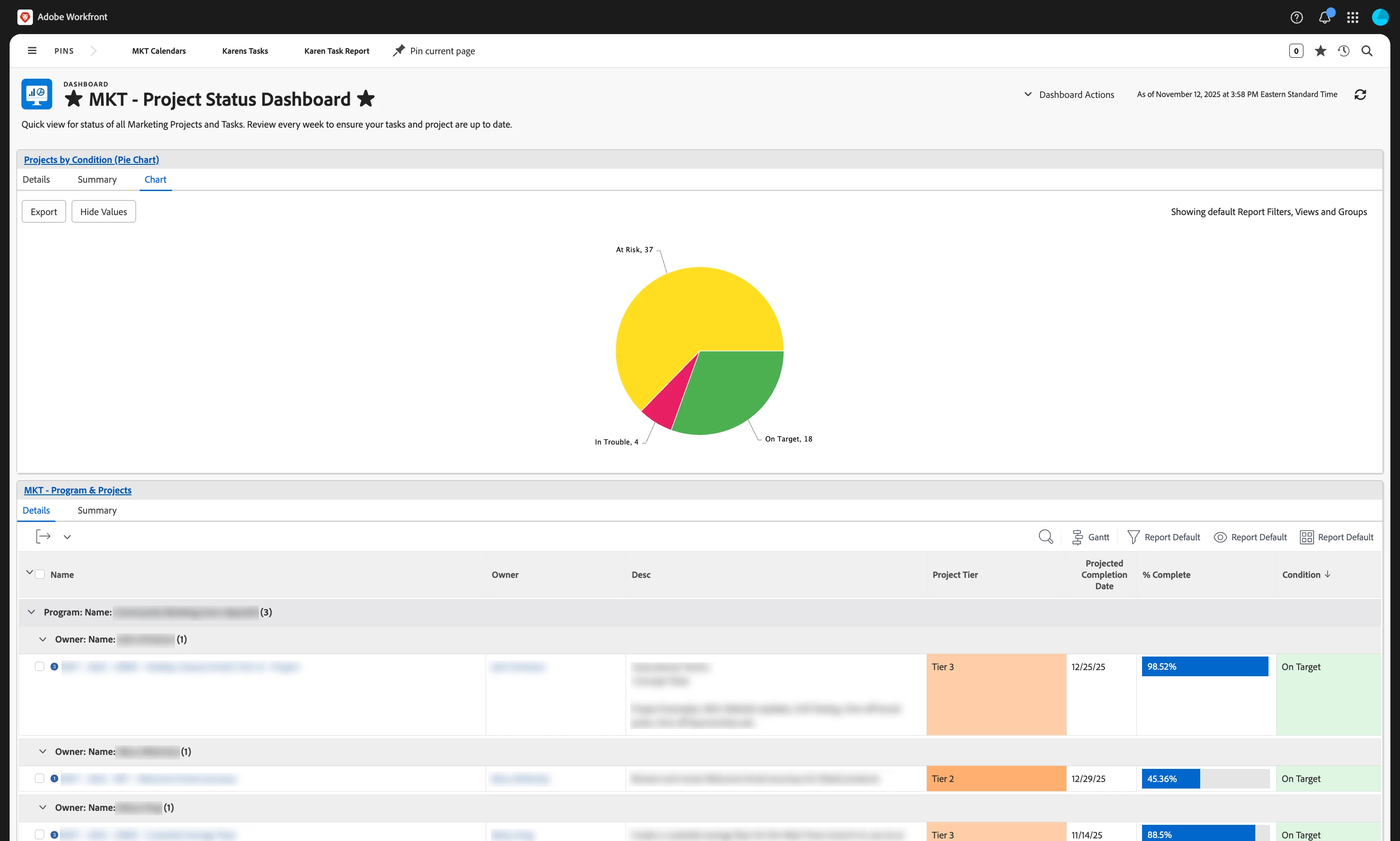The height and width of the screenshot is (841, 1400).
Task: Check the select-all checkbox by Name
Action: pyautogui.click(x=40, y=574)
